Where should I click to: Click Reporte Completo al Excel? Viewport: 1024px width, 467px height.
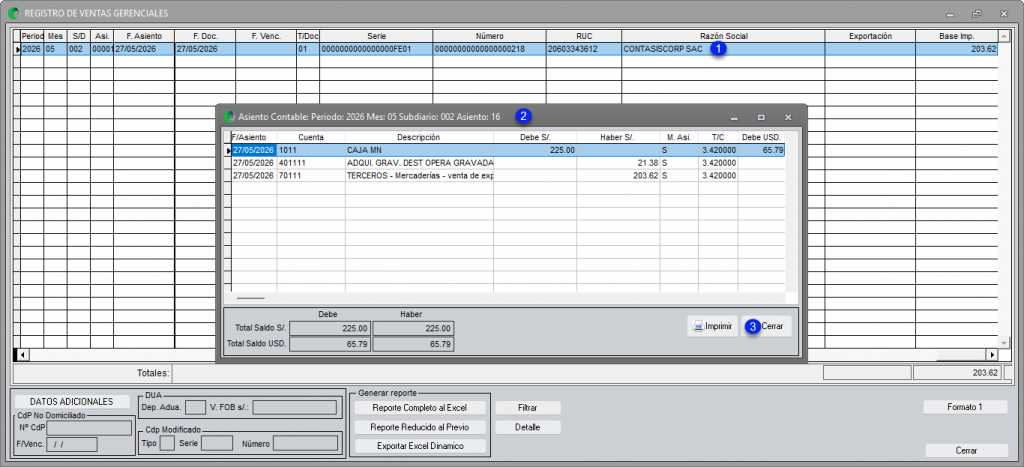(x=420, y=408)
